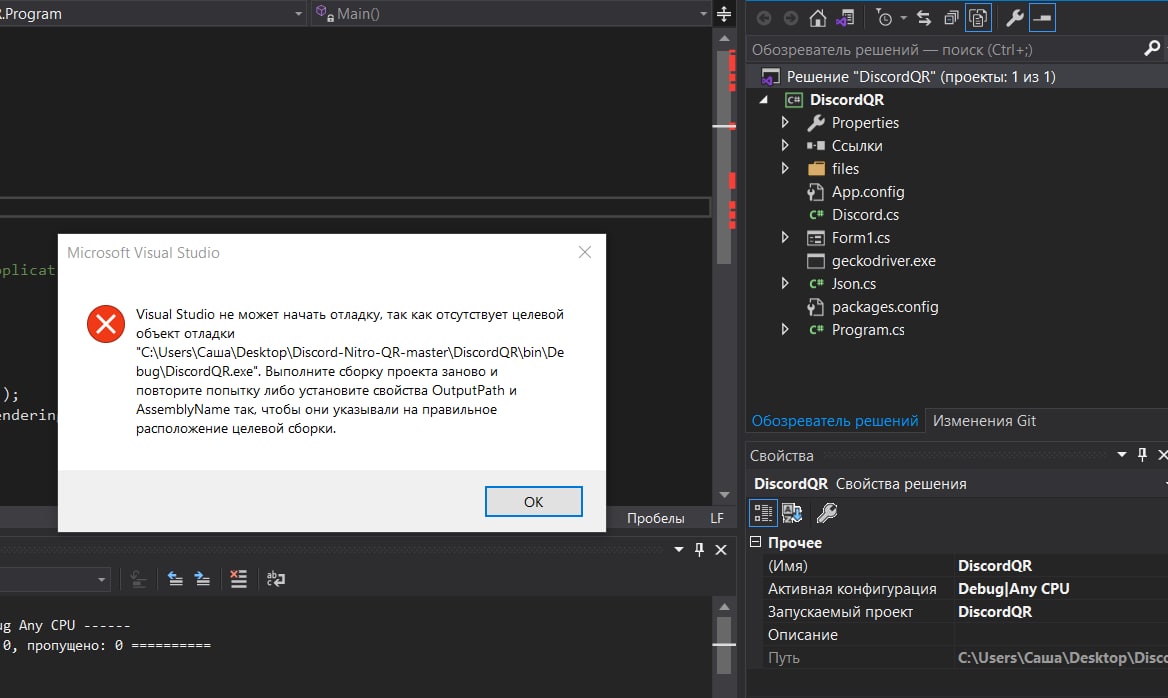Toggle Show All Files in Solution Explorer
This screenshot has height=698, width=1168.
pos(978,18)
